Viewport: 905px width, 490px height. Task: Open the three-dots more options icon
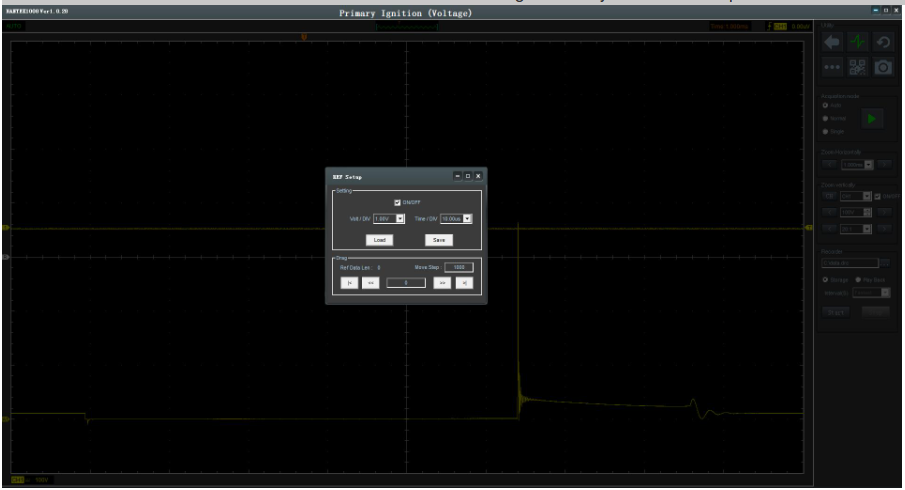tap(832, 68)
